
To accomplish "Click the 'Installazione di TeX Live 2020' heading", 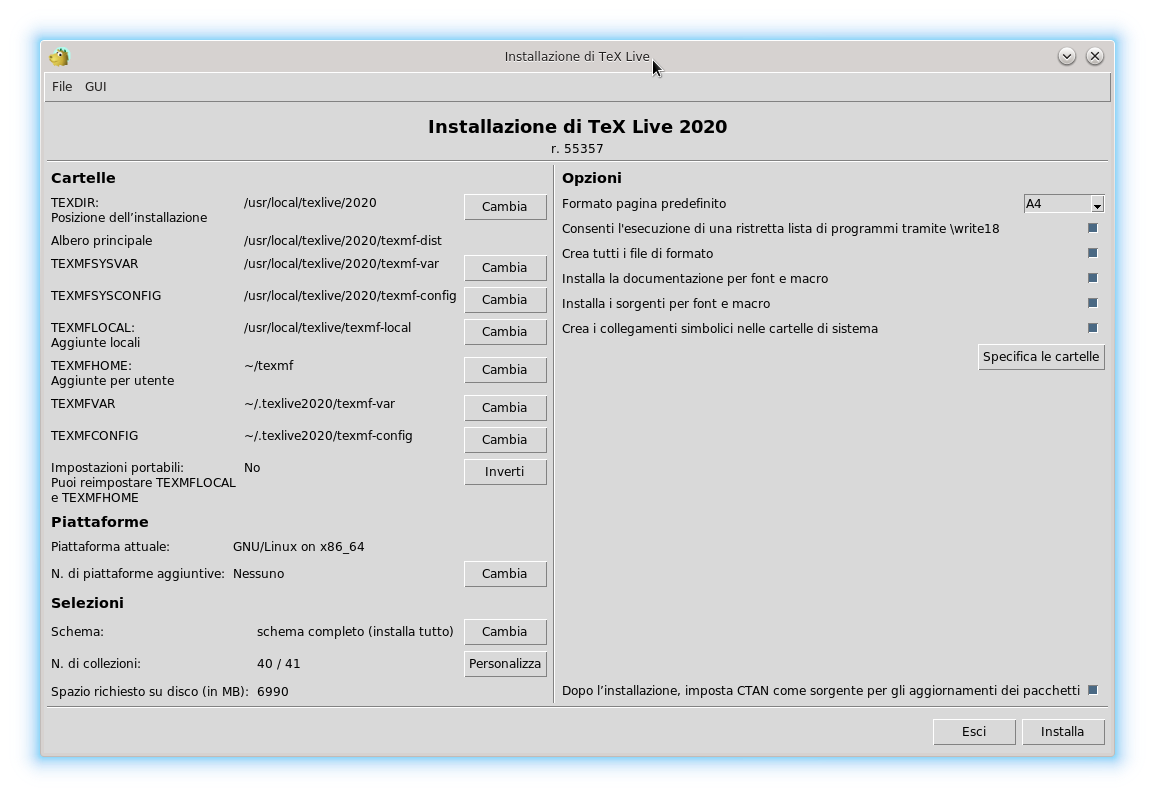I will click(x=578, y=127).
